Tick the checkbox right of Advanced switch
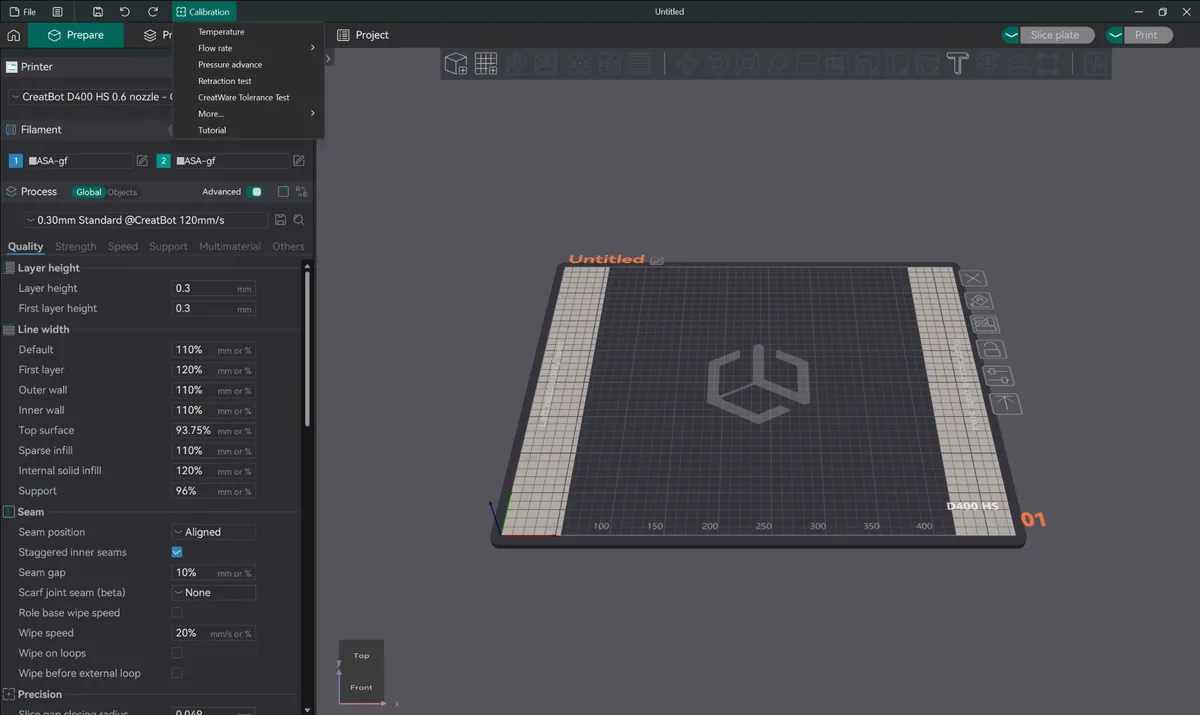 pyautogui.click(x=283, y=192)
